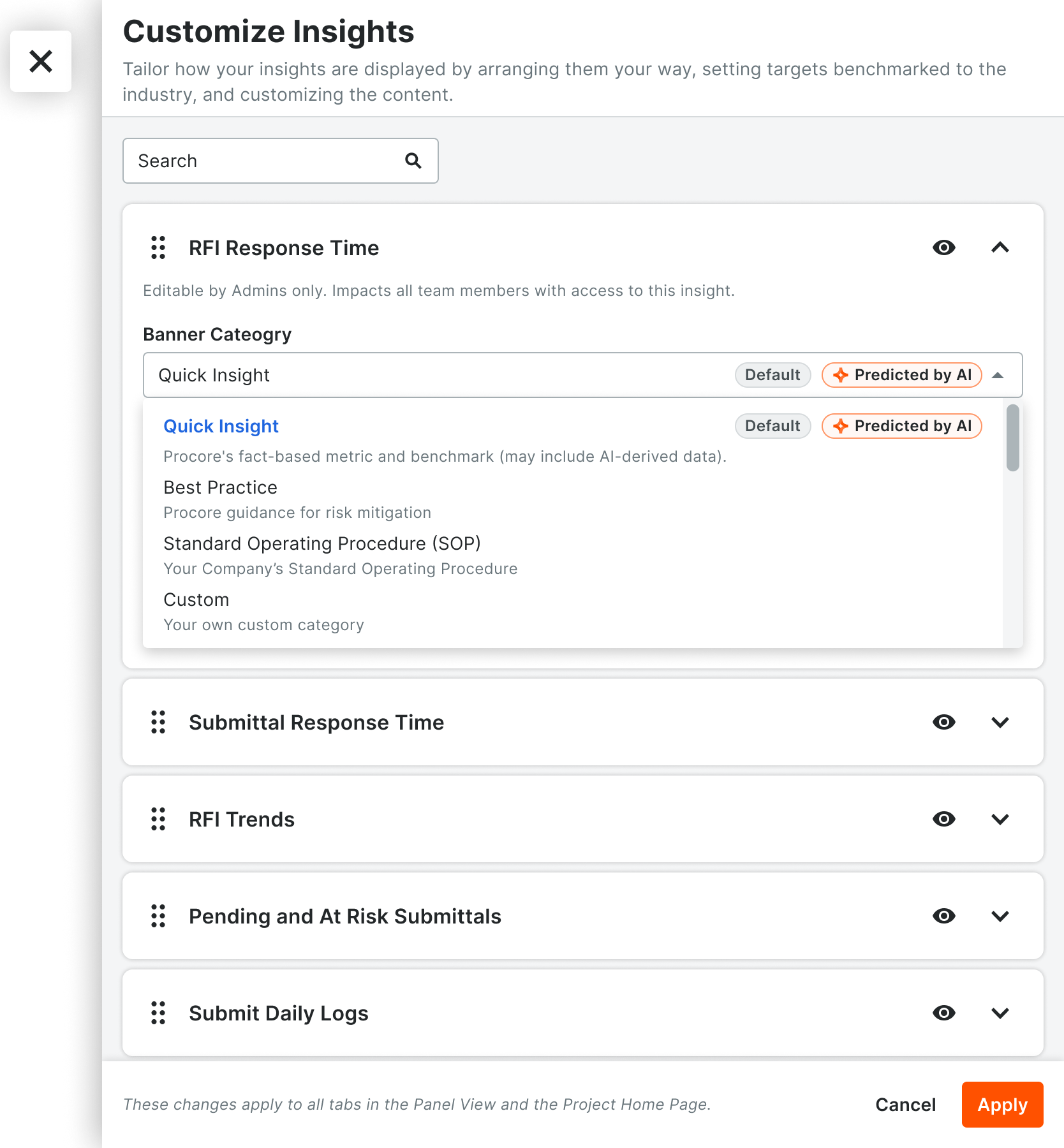Click the Submit Daily Logs drag handle

pyautogui.click(x=158, y=1013)
